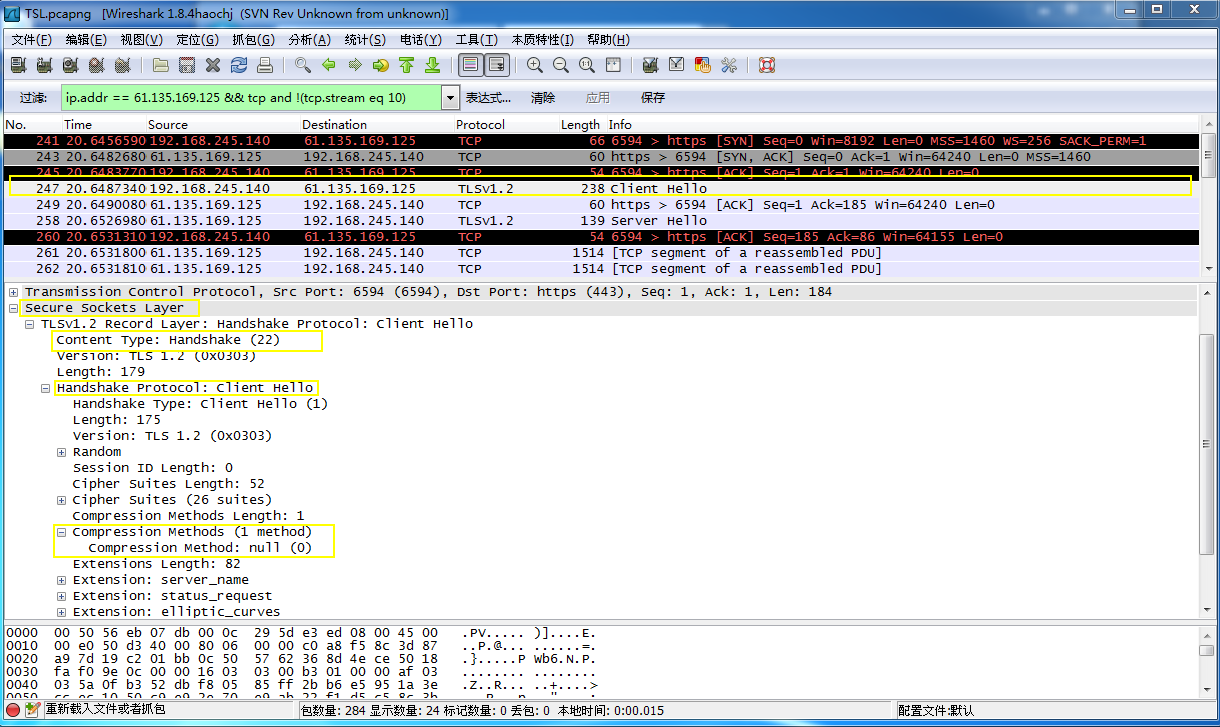Open capture filters toolbar icon

651,65
